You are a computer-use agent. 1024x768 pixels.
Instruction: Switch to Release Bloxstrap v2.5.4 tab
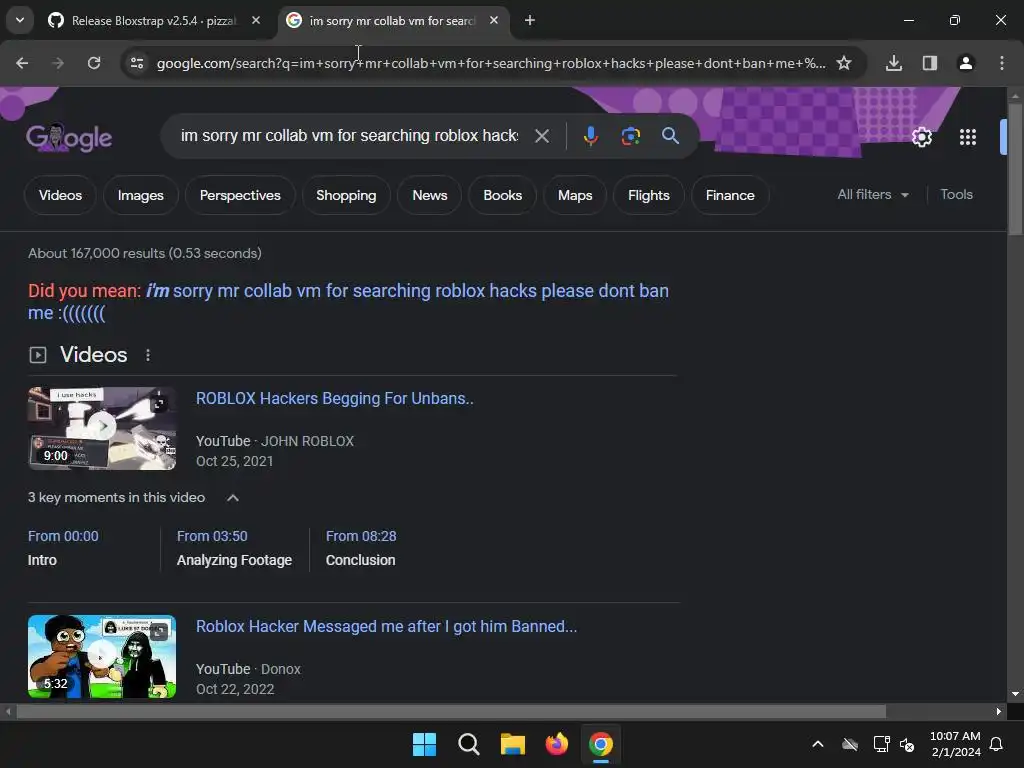pyautogui.click(x=155, y=21)
